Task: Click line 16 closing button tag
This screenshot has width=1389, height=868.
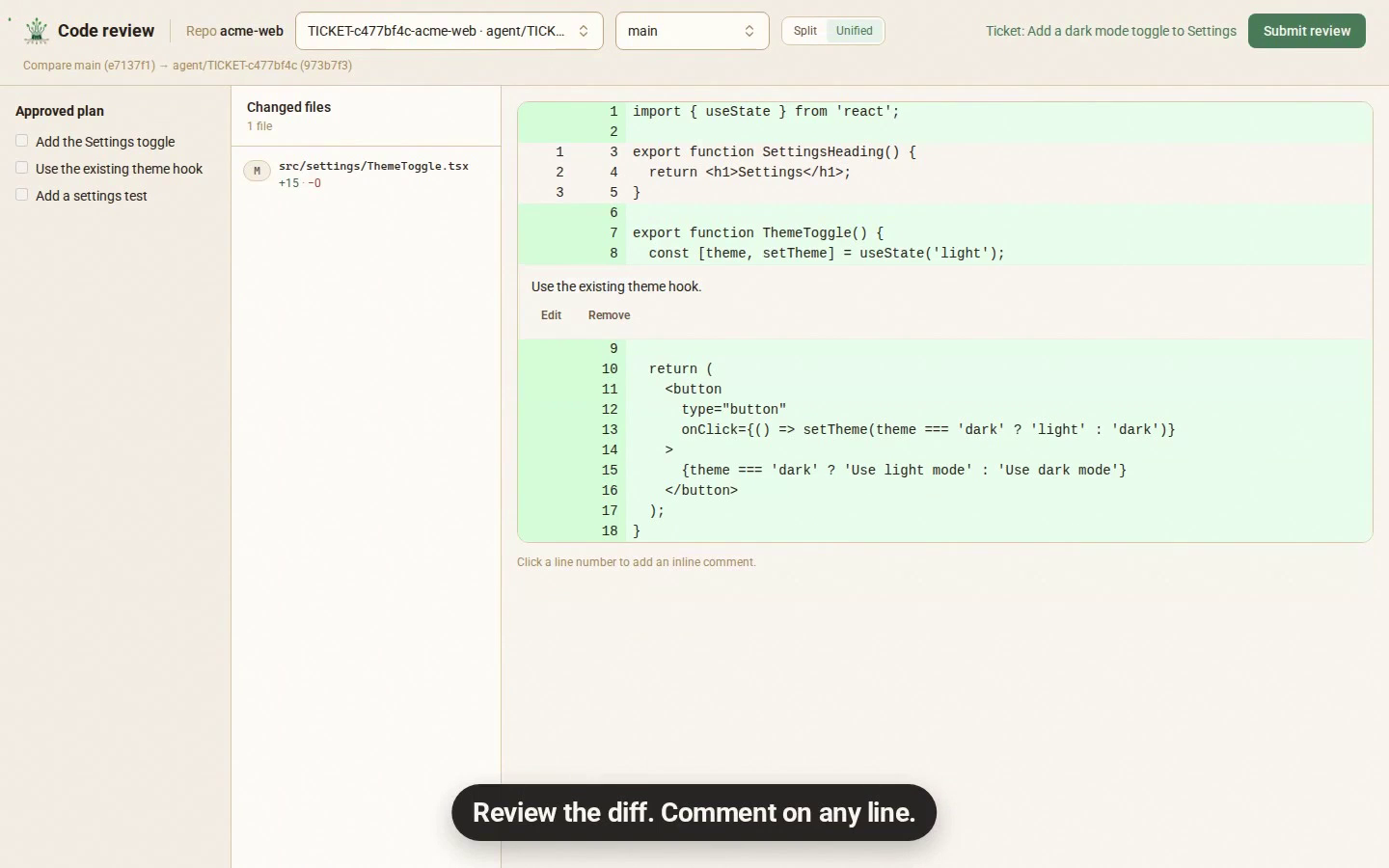Action: click(610, 491)
